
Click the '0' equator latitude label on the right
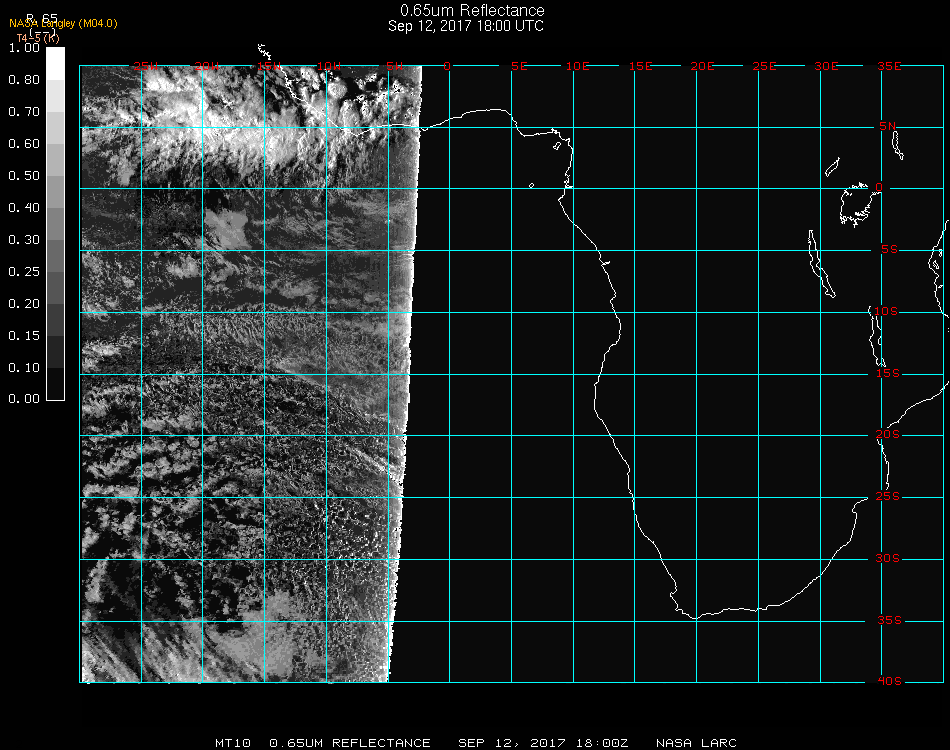[x=879, y=187]
